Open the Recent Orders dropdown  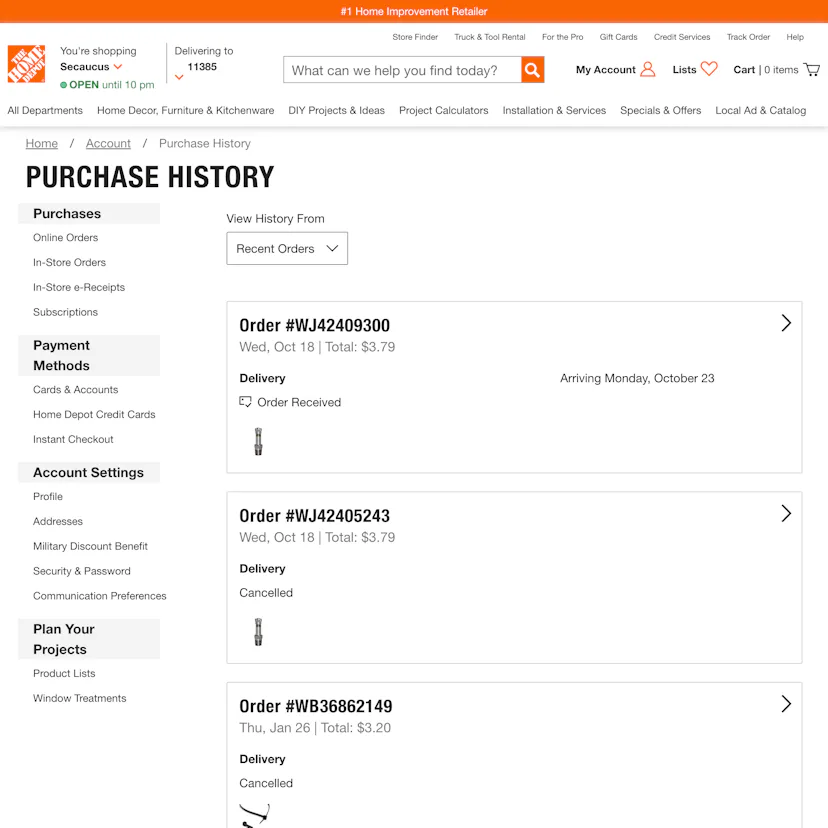pos(287,248)
